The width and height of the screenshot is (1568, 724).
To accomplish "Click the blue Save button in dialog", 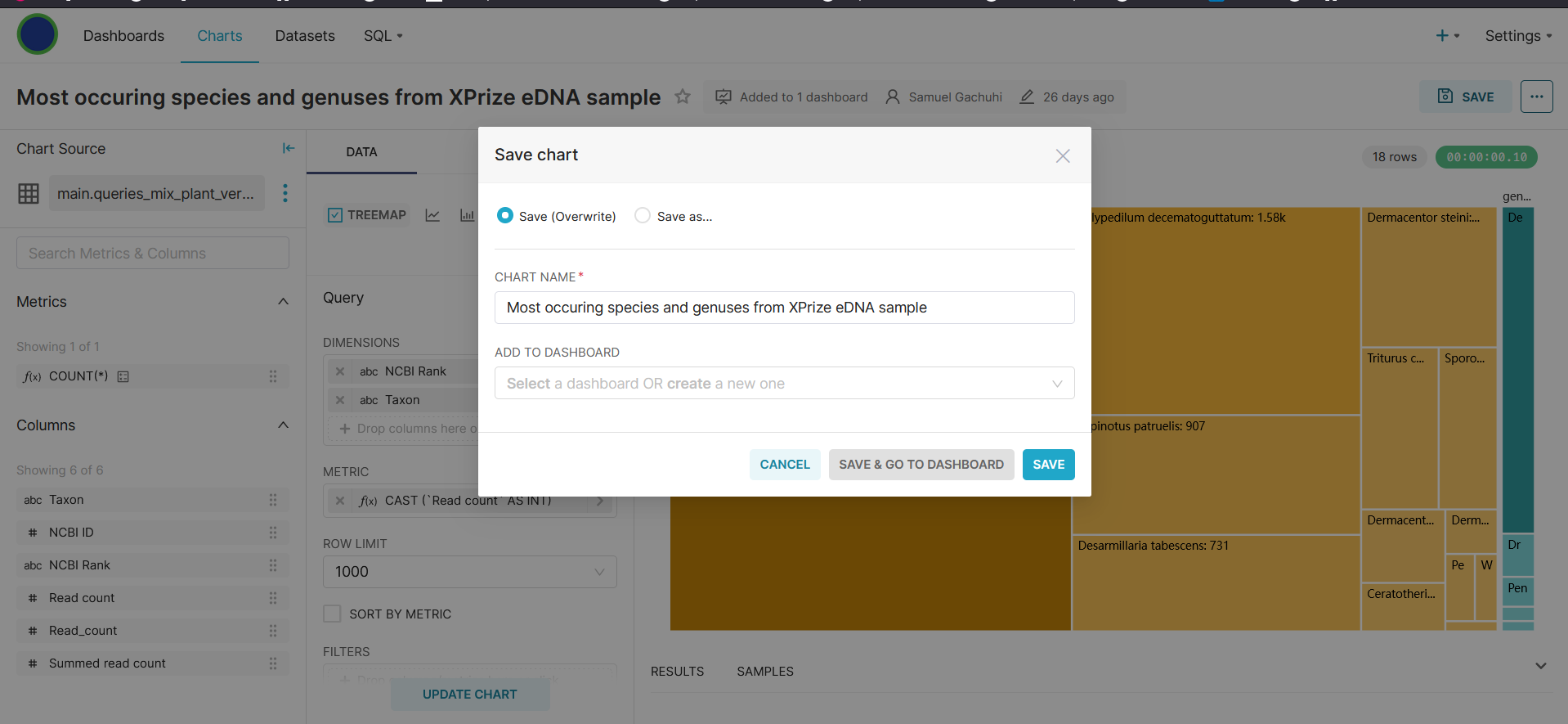I will point(1048,465).
